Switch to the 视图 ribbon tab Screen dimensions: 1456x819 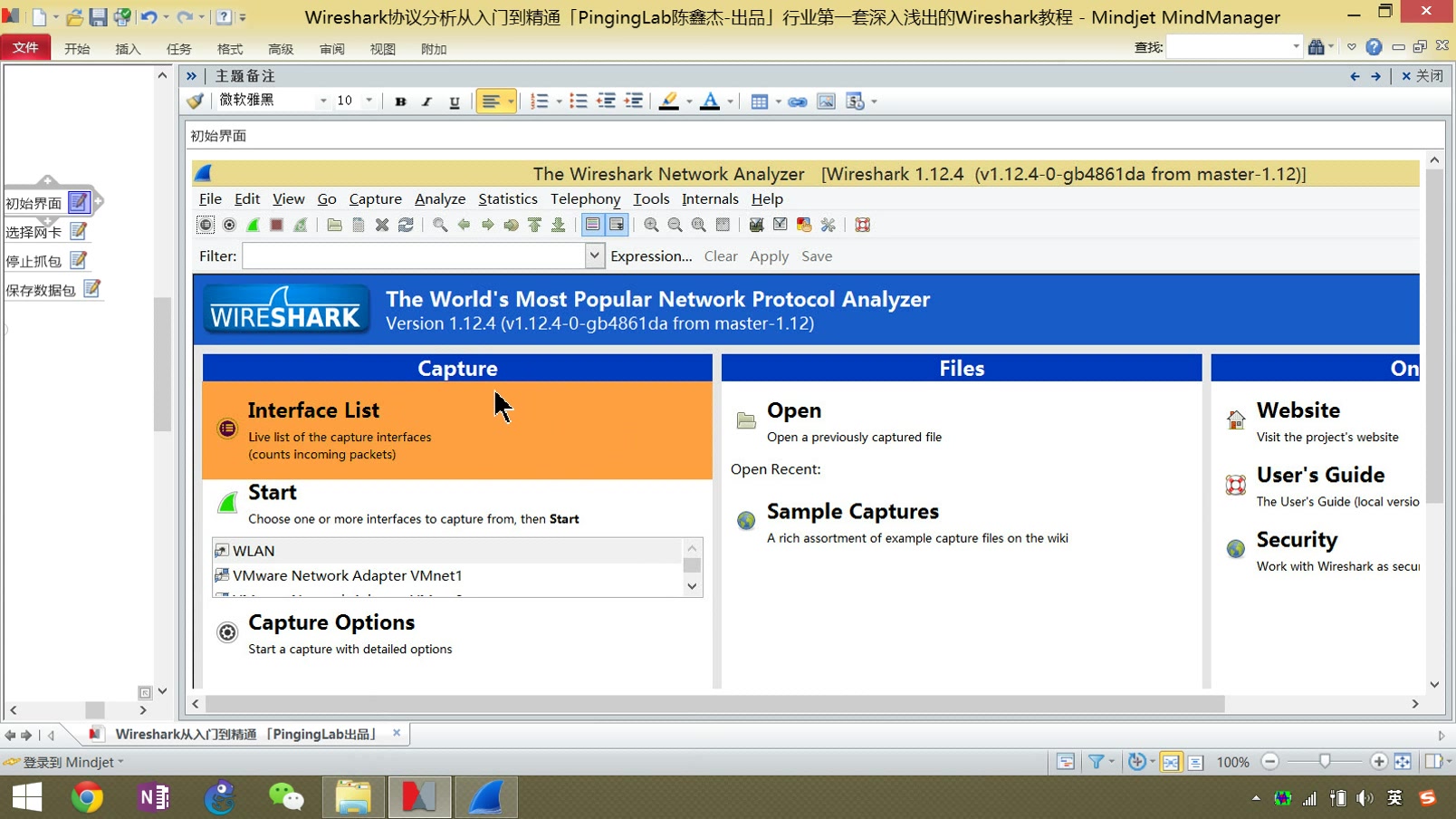click(382, 49)
